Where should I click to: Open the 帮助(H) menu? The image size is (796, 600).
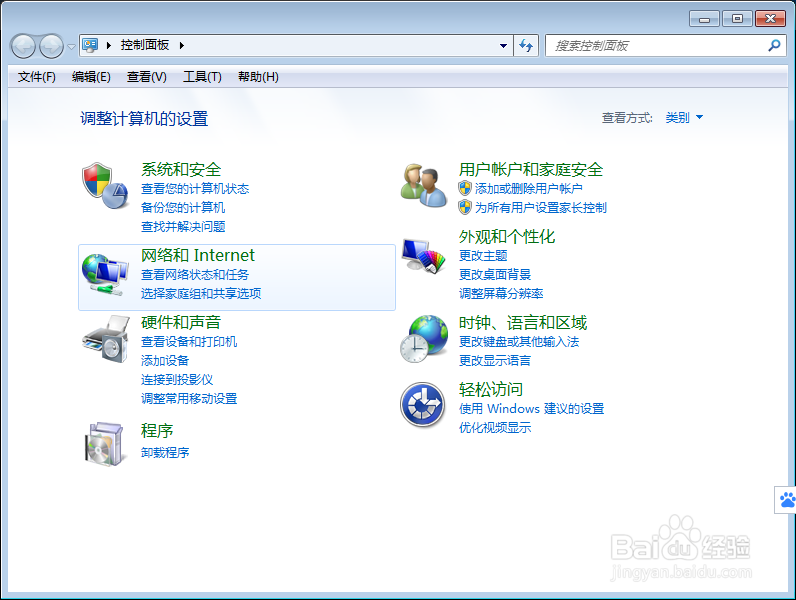258,77
